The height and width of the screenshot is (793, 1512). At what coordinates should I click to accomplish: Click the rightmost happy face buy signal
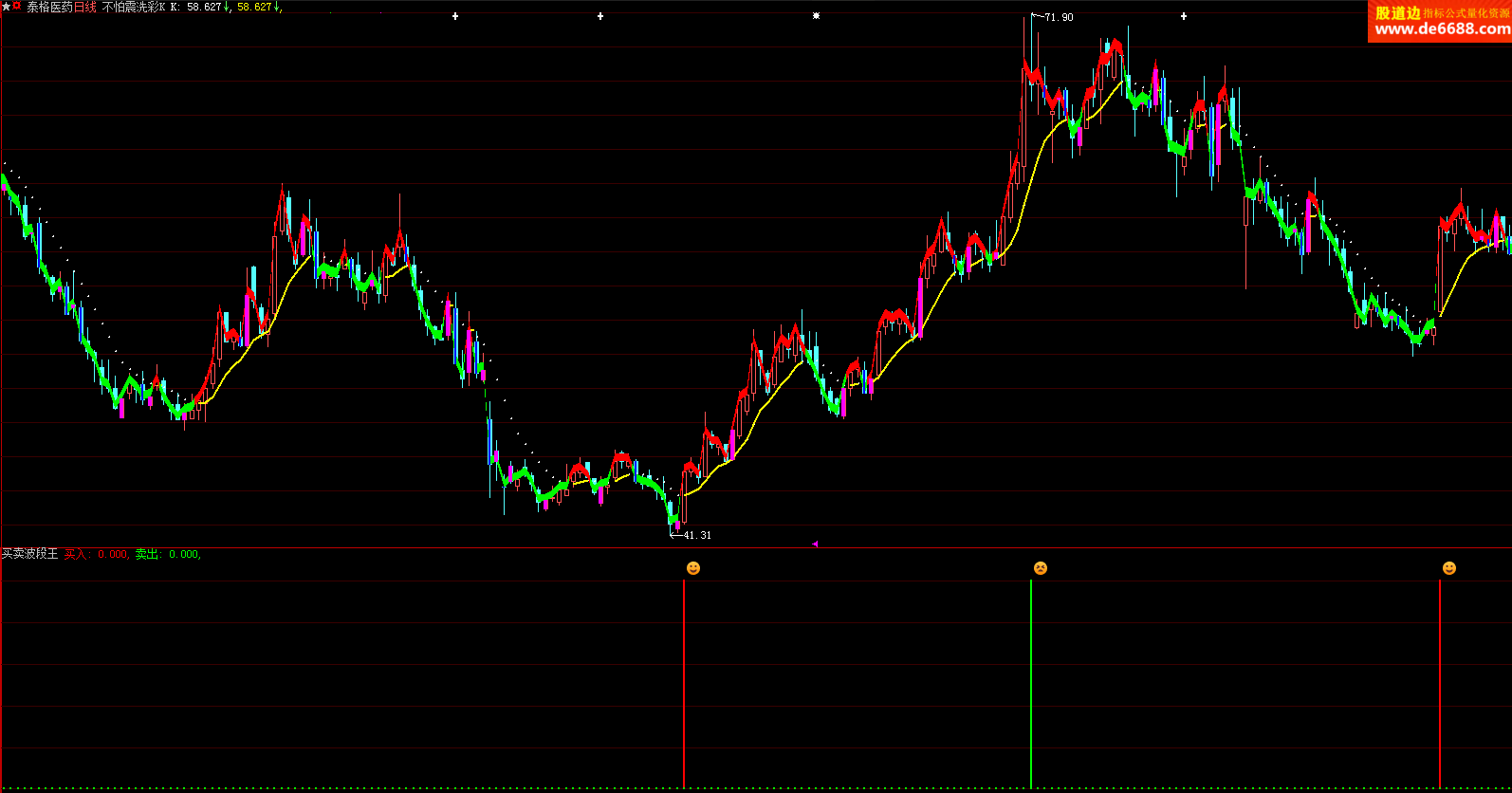tap(1448, 568)
